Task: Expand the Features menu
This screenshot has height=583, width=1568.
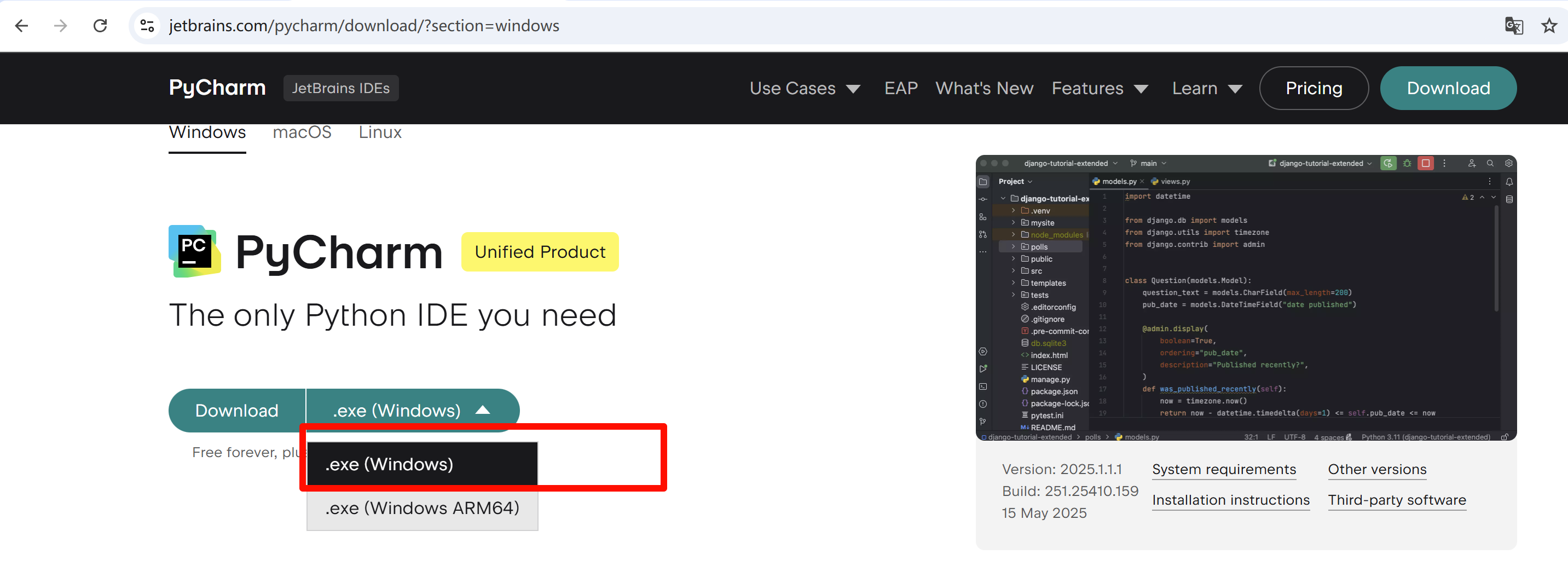Action: [1100, 88]
